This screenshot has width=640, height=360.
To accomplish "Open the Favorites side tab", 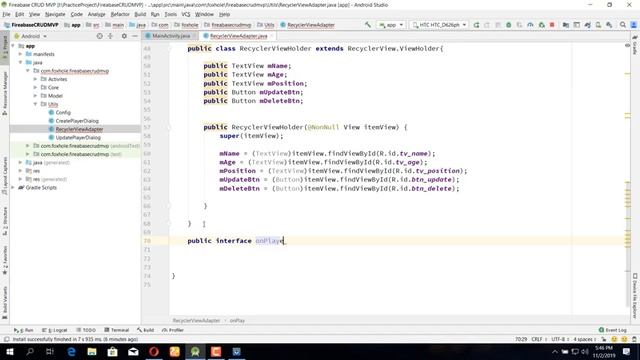I will pyautogui.click(x=5, y=260).
